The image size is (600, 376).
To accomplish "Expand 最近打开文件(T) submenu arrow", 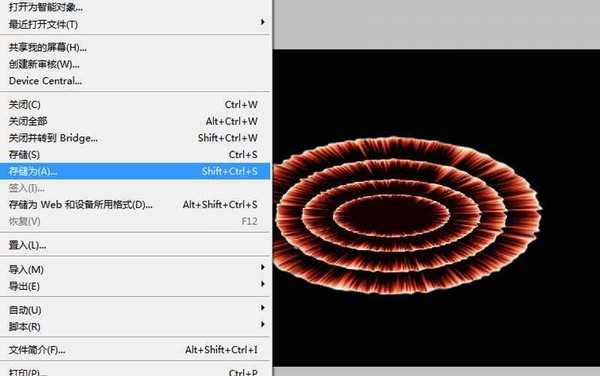I will pos(262,22).
